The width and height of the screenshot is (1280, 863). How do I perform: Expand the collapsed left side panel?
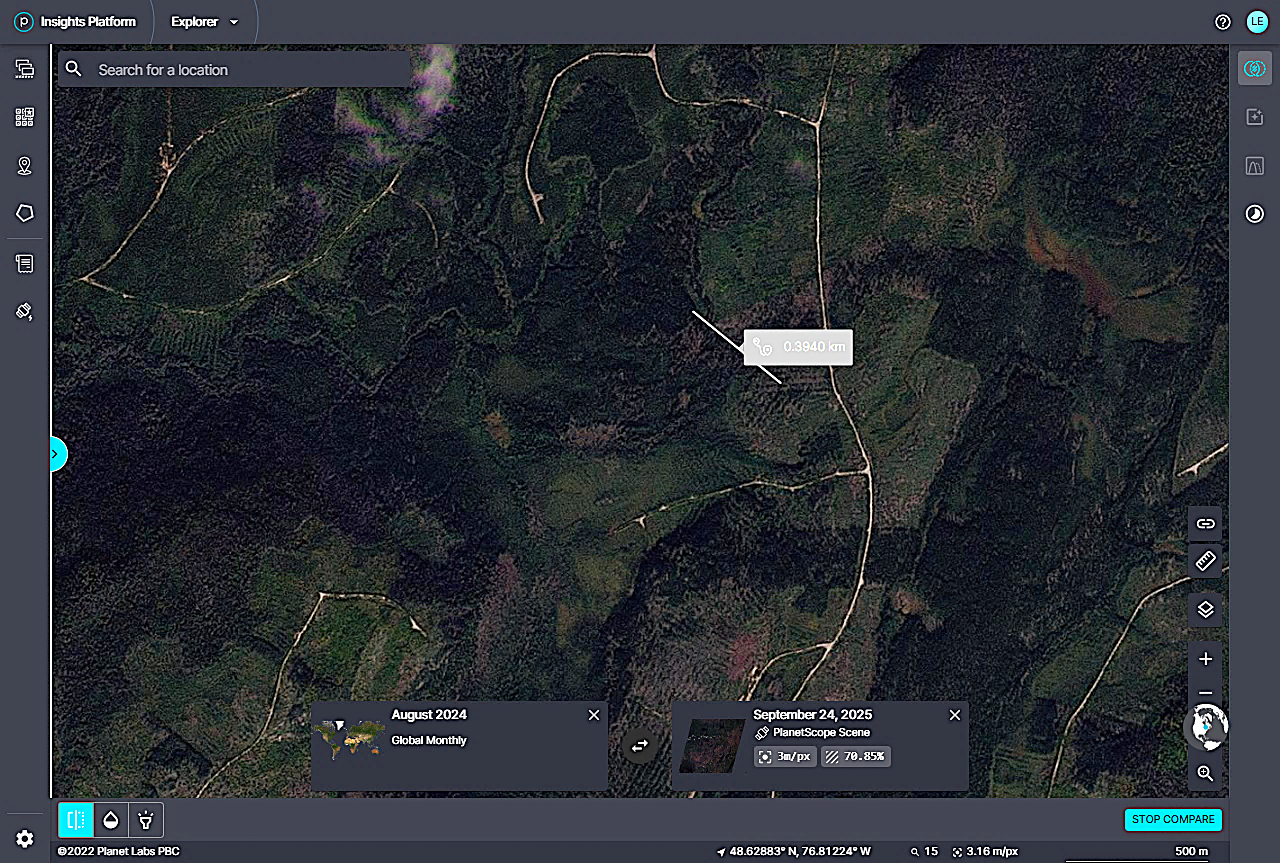pyautogui.click(x=56, y=455)
